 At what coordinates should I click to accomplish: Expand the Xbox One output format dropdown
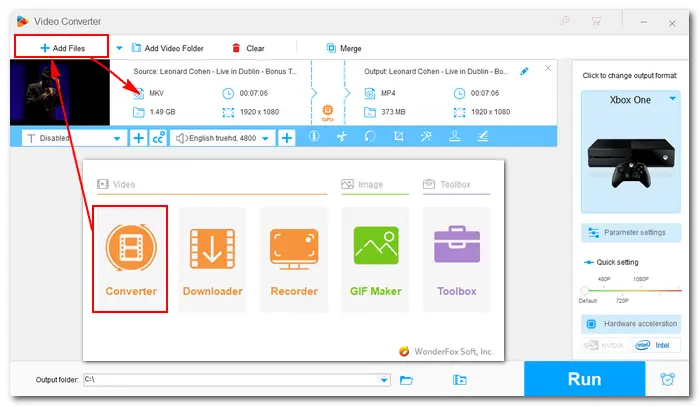pyautogui.click(x=673, y=99)
